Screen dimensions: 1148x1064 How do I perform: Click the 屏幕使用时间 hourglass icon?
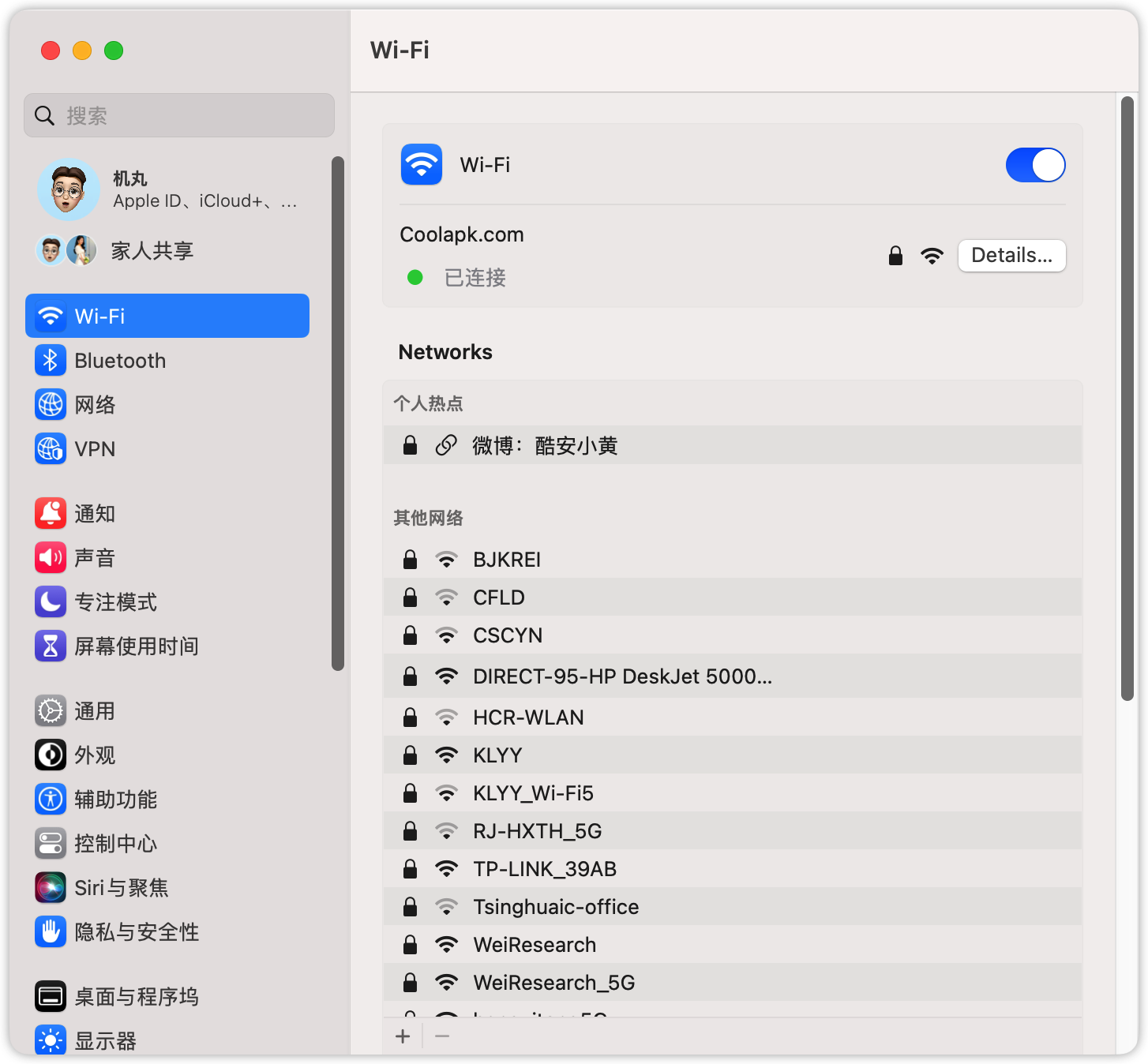coord(51,646)
